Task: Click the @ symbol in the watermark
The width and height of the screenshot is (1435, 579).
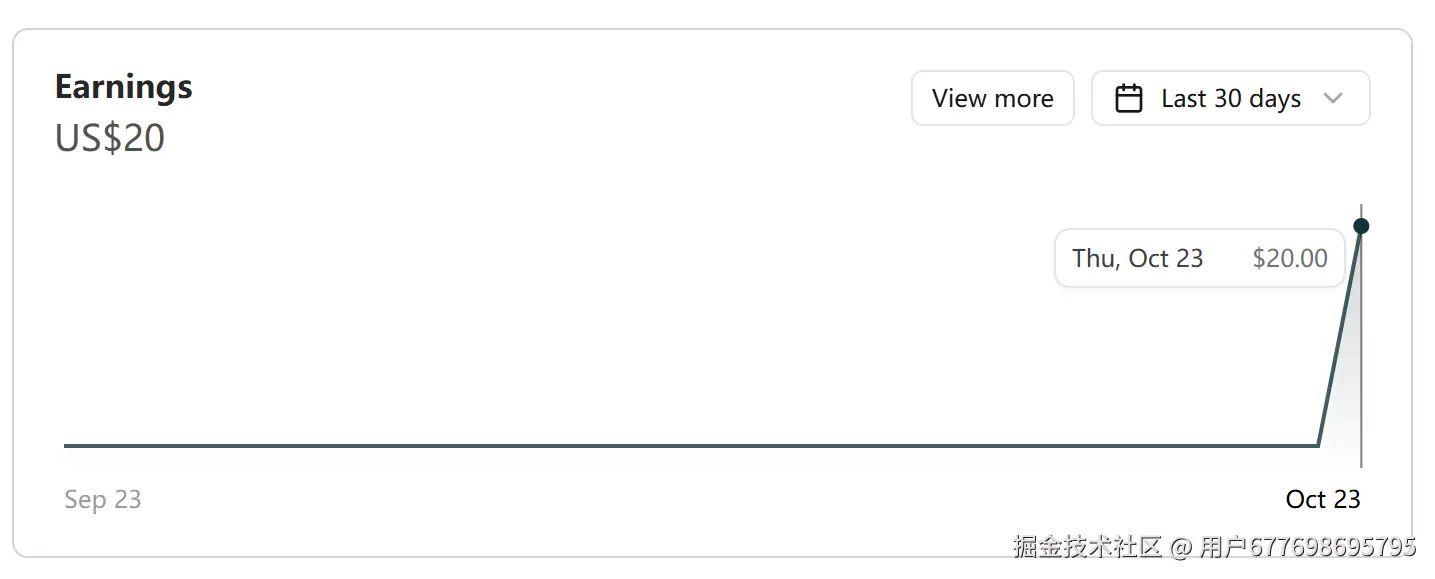Action: [1181, 547]
